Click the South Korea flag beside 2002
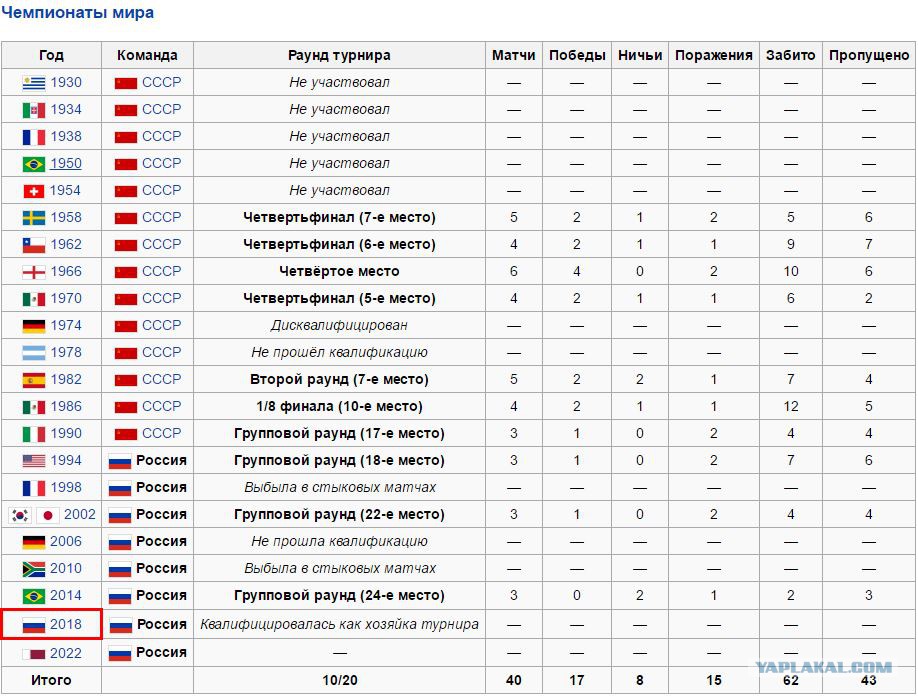The width and height of the screenshot is (918, 697). (x=20, y=515)
